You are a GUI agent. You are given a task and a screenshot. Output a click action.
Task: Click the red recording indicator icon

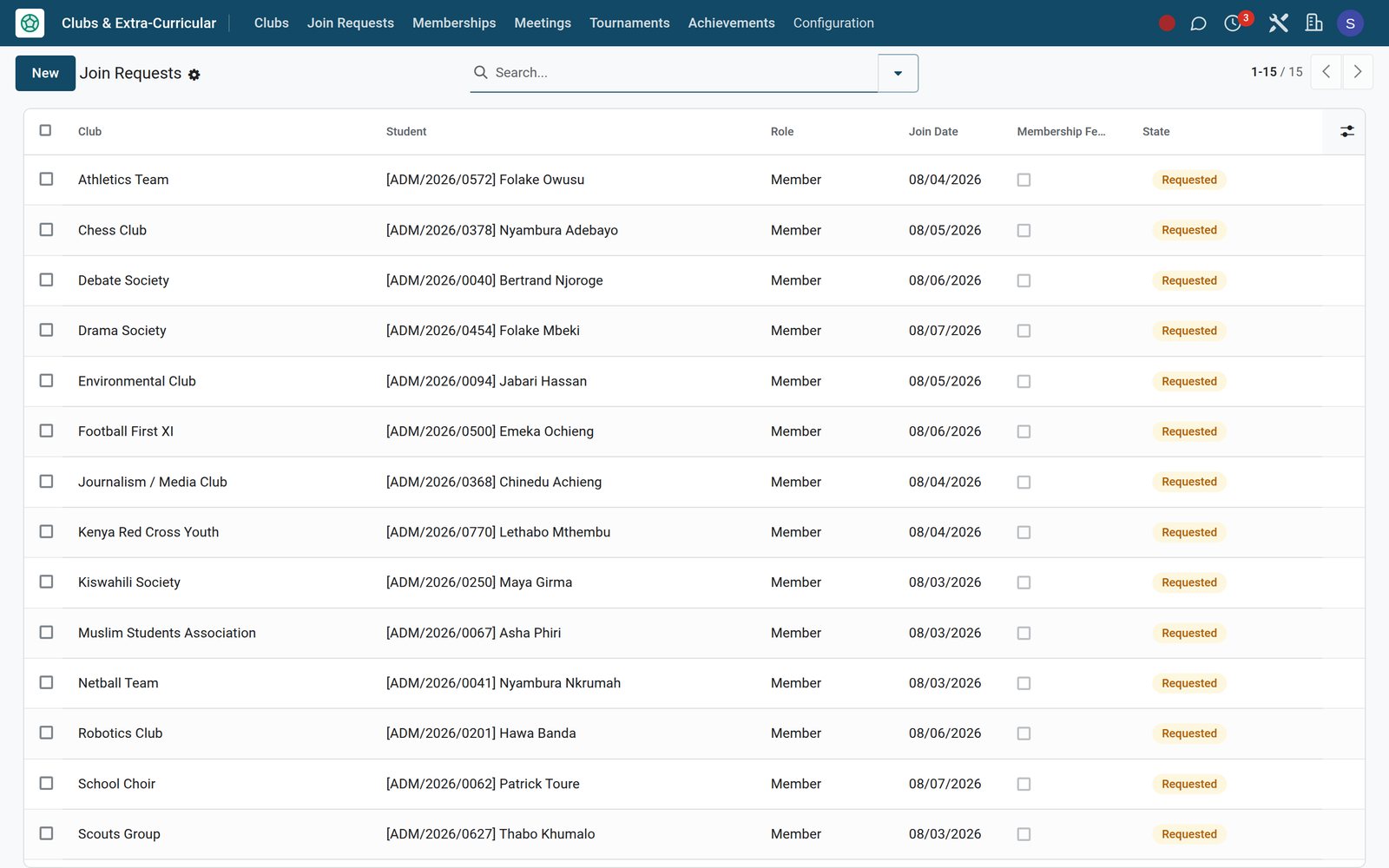[x=1167, y=23]
